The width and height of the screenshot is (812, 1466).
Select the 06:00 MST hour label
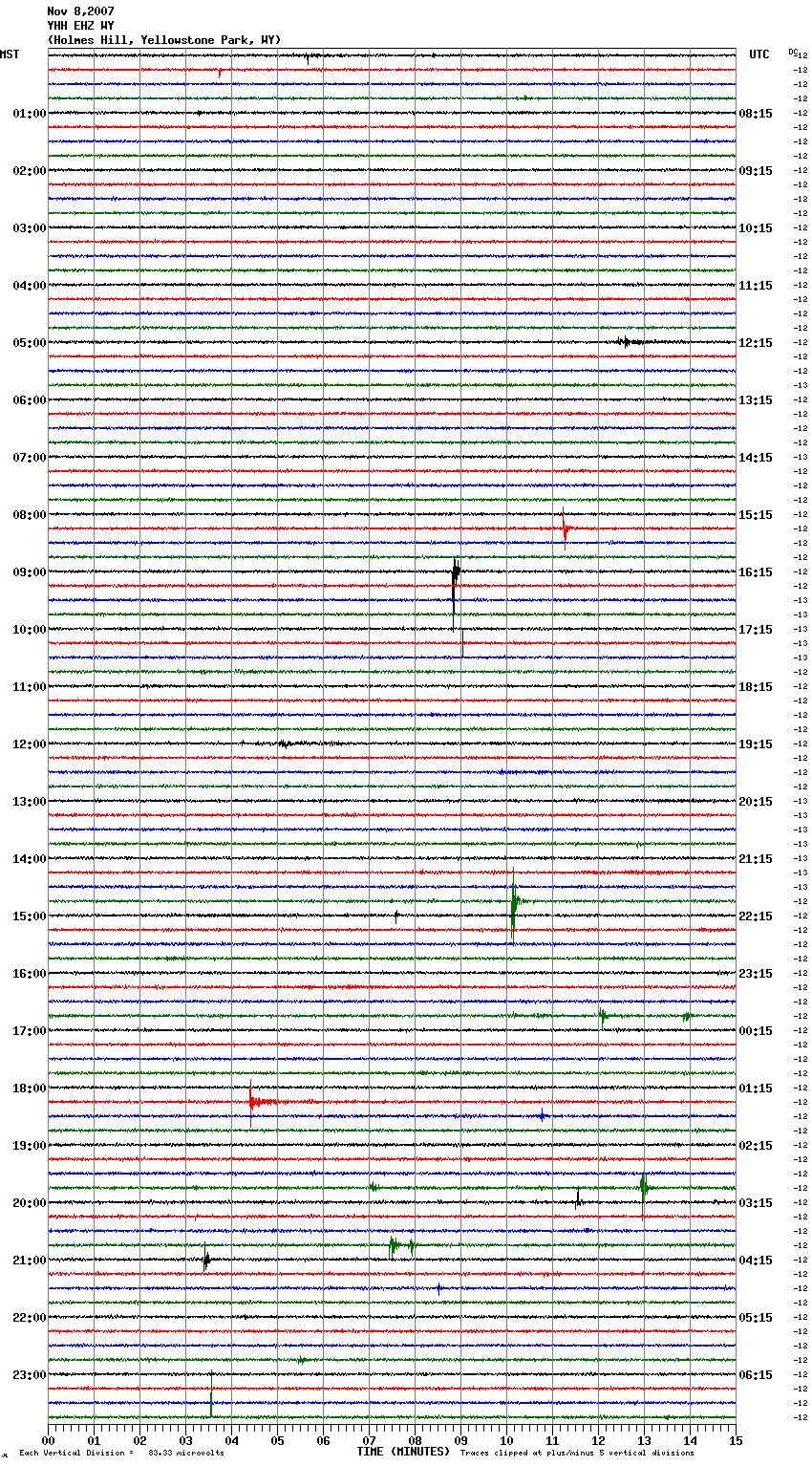[29, 400]
